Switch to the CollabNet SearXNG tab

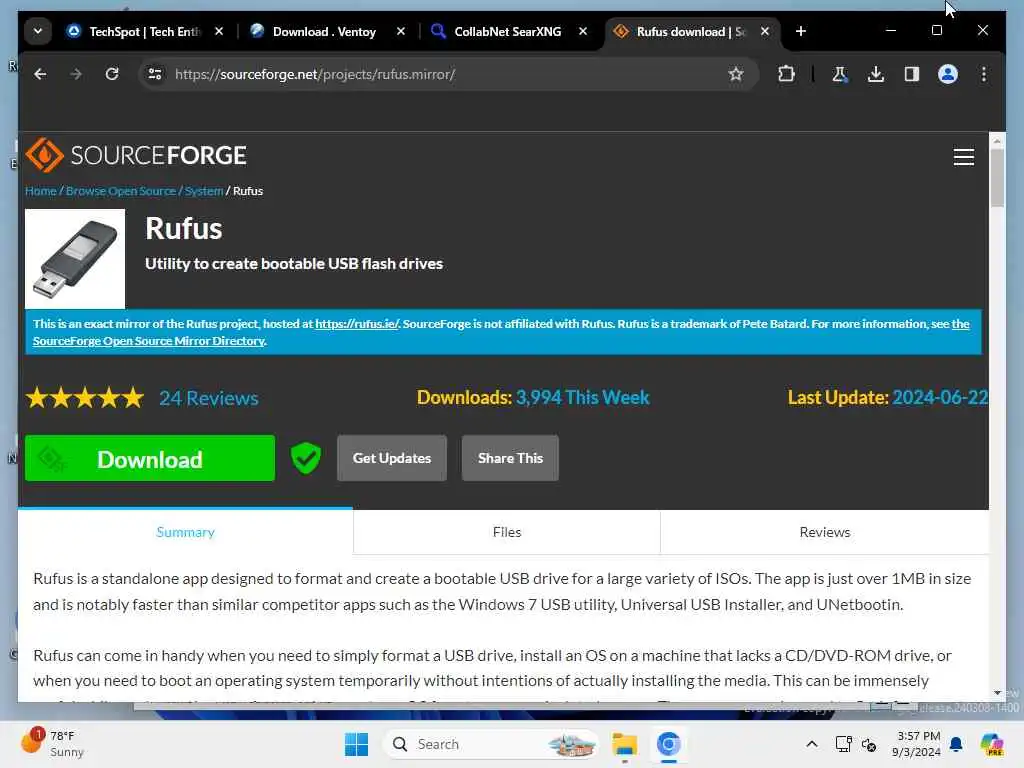tap(507, 31)
